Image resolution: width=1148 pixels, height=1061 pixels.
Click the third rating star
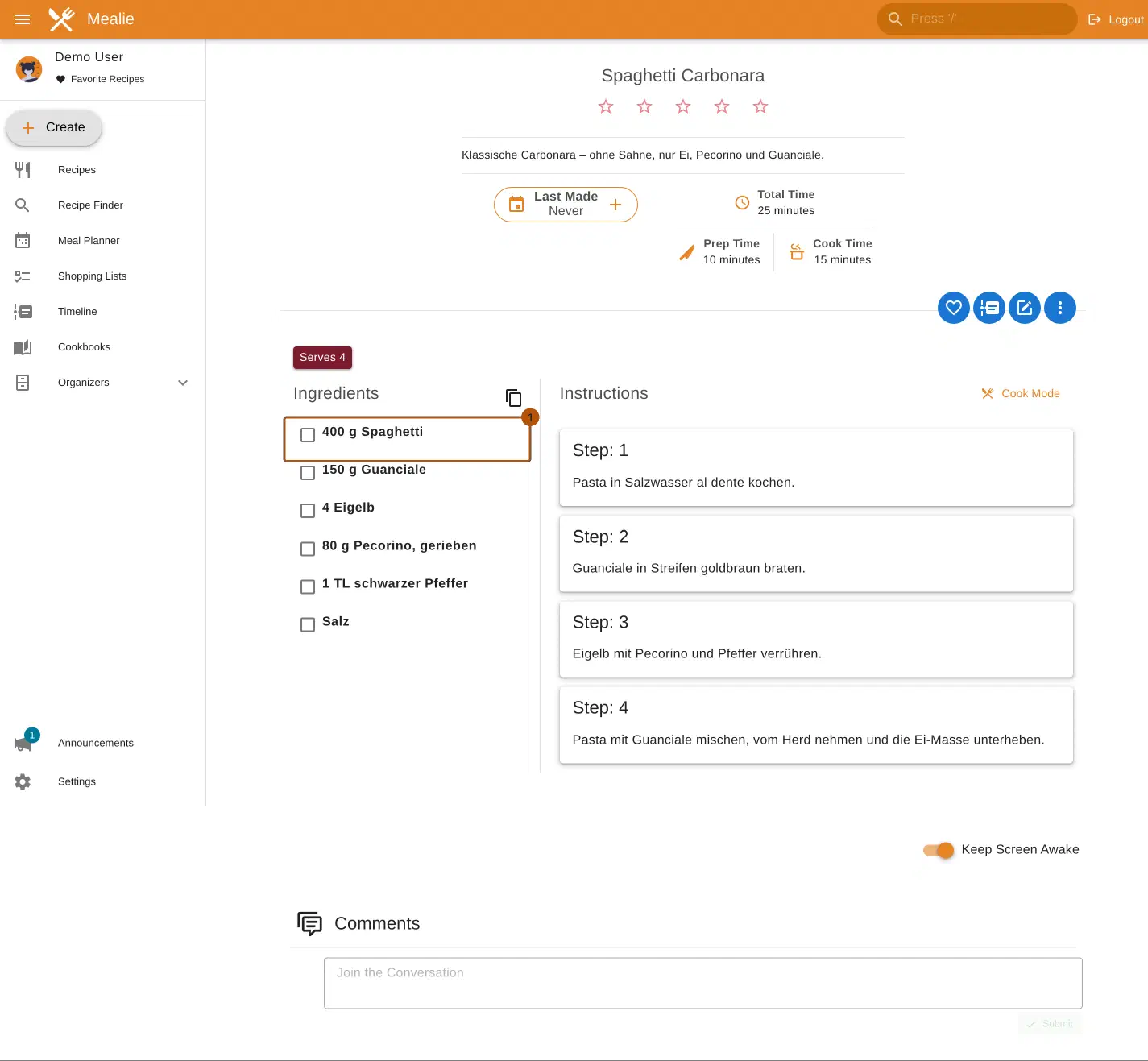click(683, 106)
